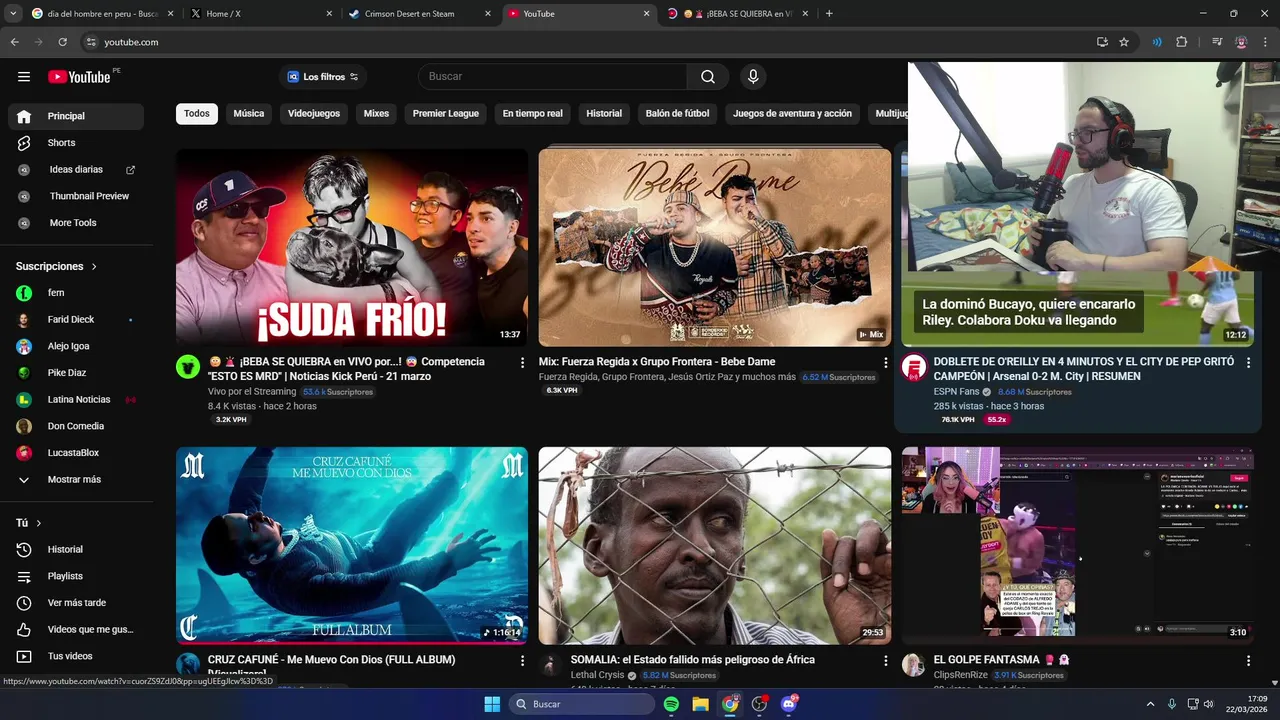Open options menu for DOBLETE DE O'REILLY video
The image size is (1280, 720).
click(x=1248, y=363)
